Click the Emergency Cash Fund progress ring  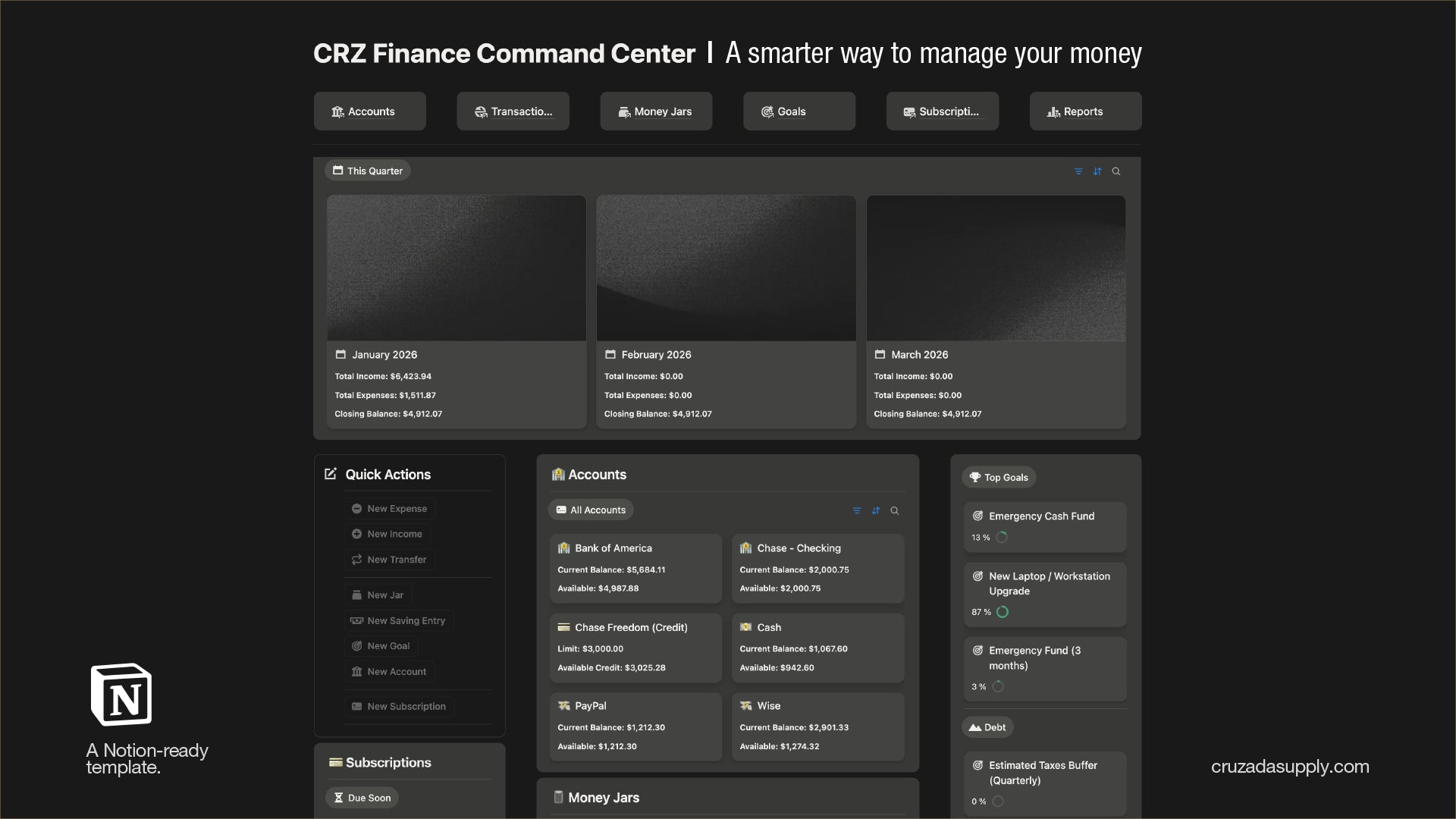(1002, 537)
